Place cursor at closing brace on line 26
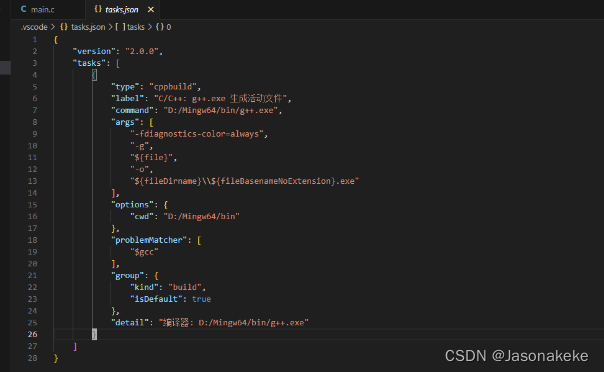Image resolution: width=604 pixels, height=372 pixels. point(94,334)
